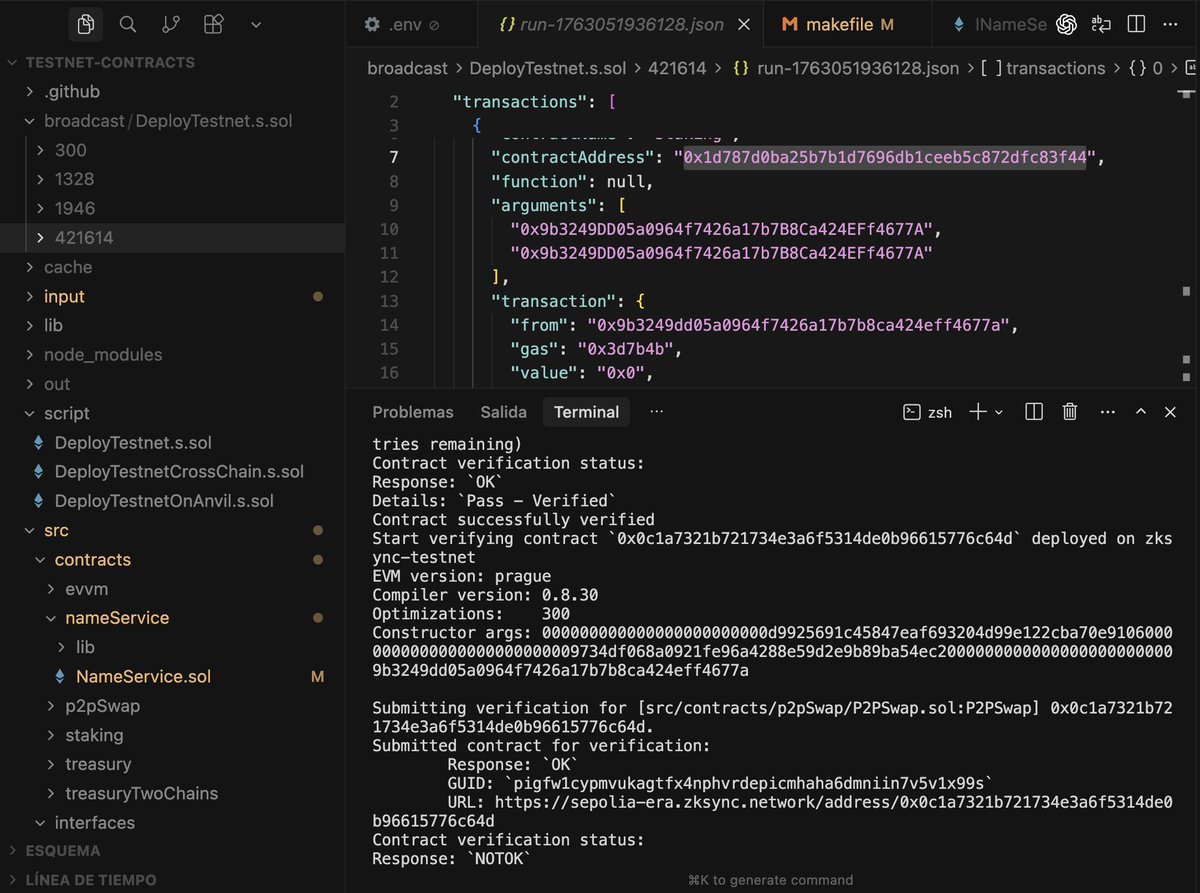
Task: Collapse the TESTNET-CONTRACTS root folder
Action: (x=172, y=62)
